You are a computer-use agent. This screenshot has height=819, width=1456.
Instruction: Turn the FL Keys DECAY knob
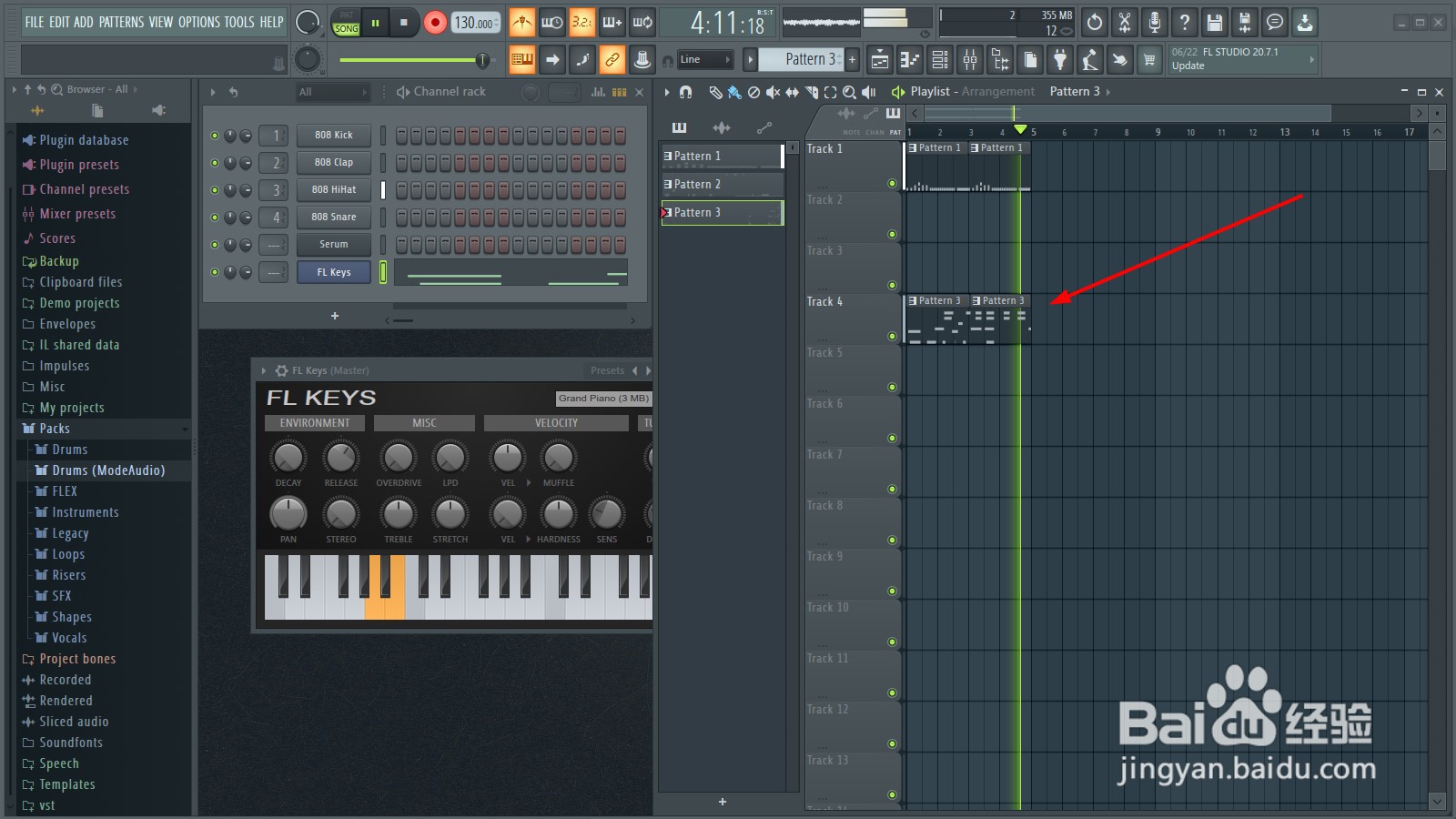pos(288,457)
